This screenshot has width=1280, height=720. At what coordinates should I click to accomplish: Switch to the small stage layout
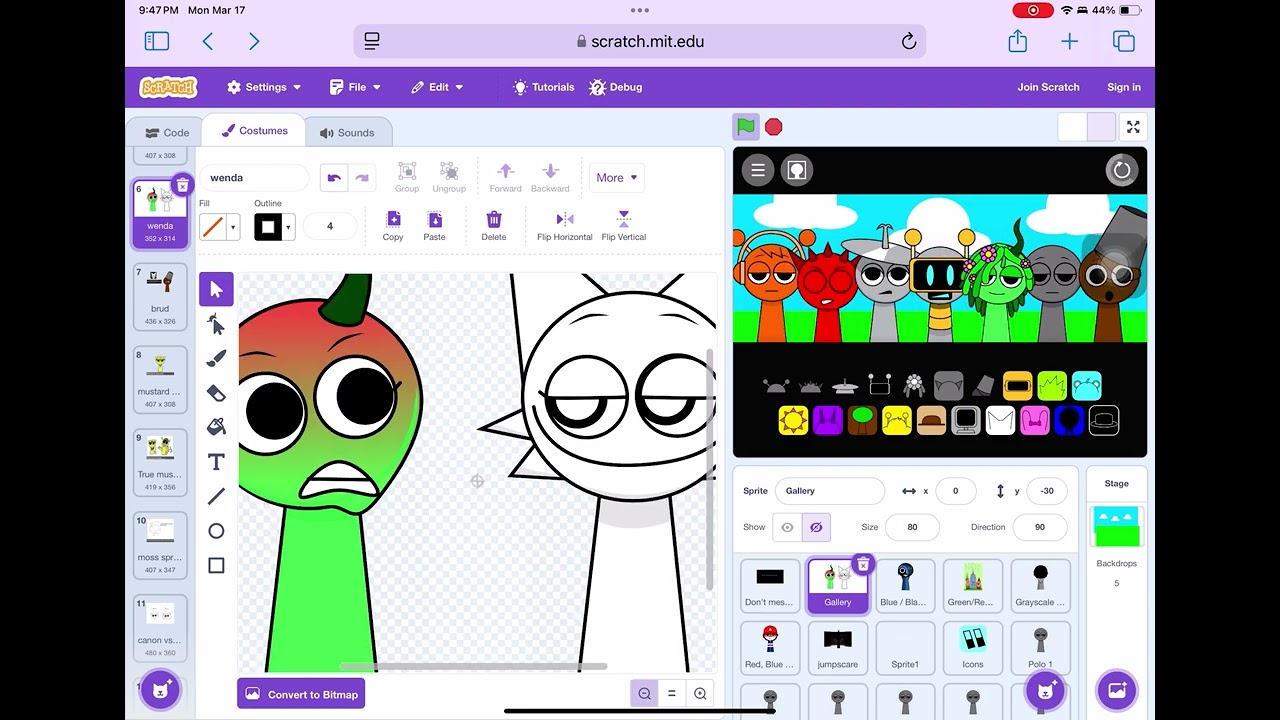click(1072, 127)
